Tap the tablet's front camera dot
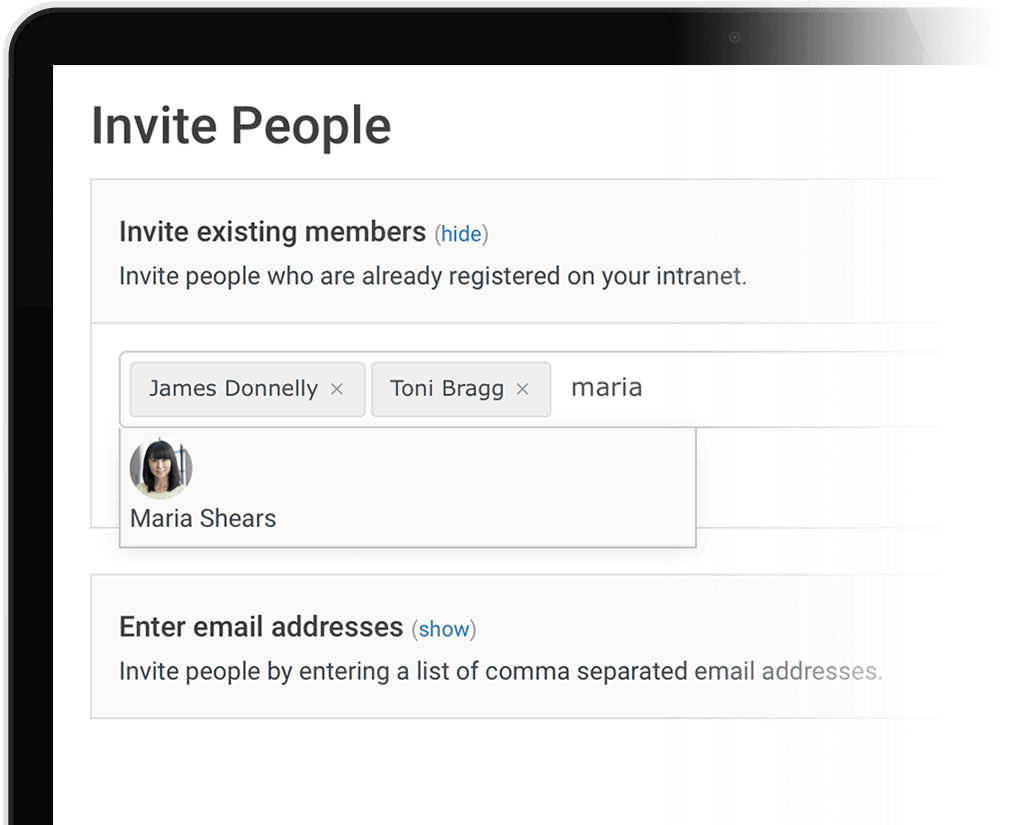 pos(735,38)
